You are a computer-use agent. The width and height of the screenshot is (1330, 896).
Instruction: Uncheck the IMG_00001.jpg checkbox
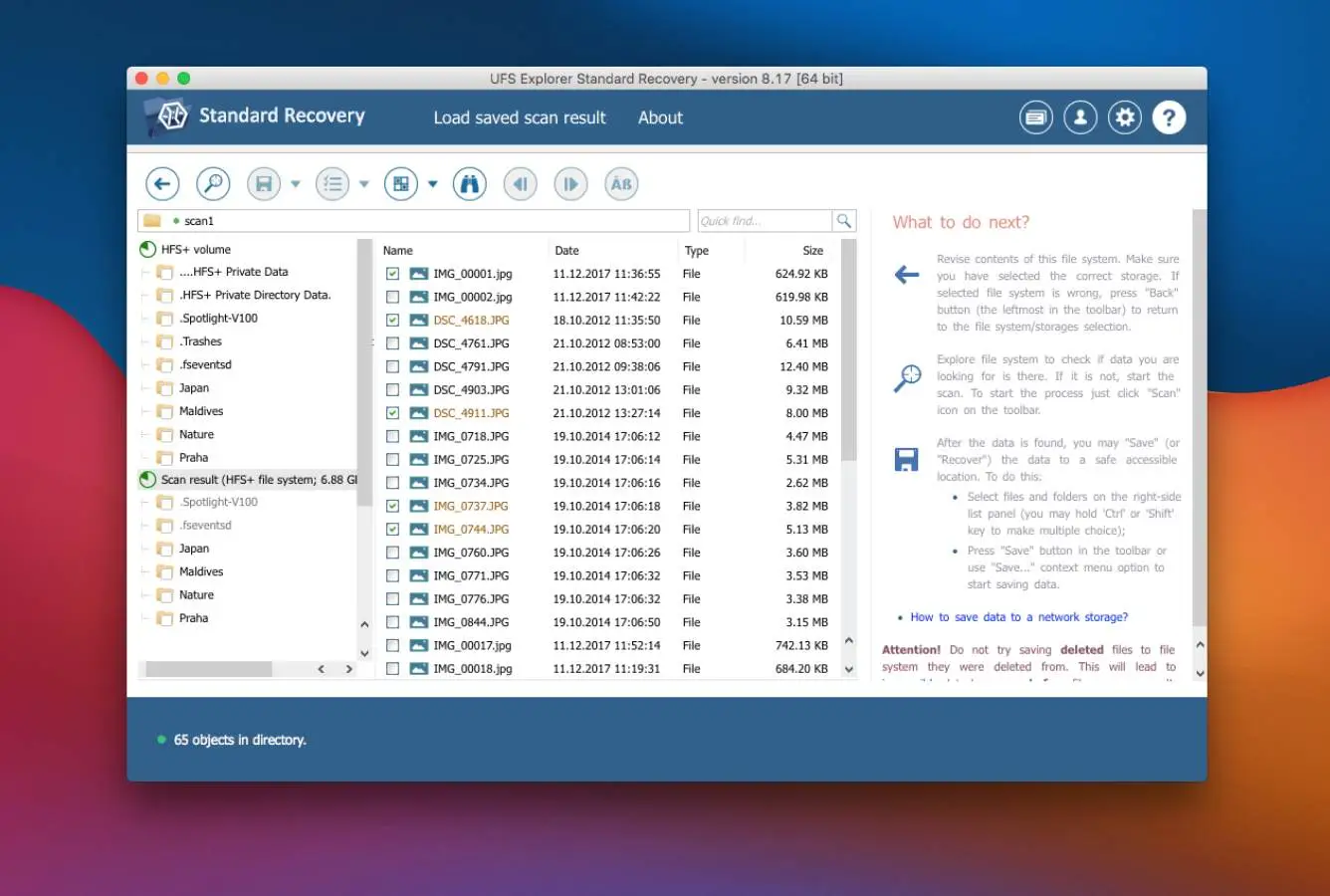(x=392, y=274)
